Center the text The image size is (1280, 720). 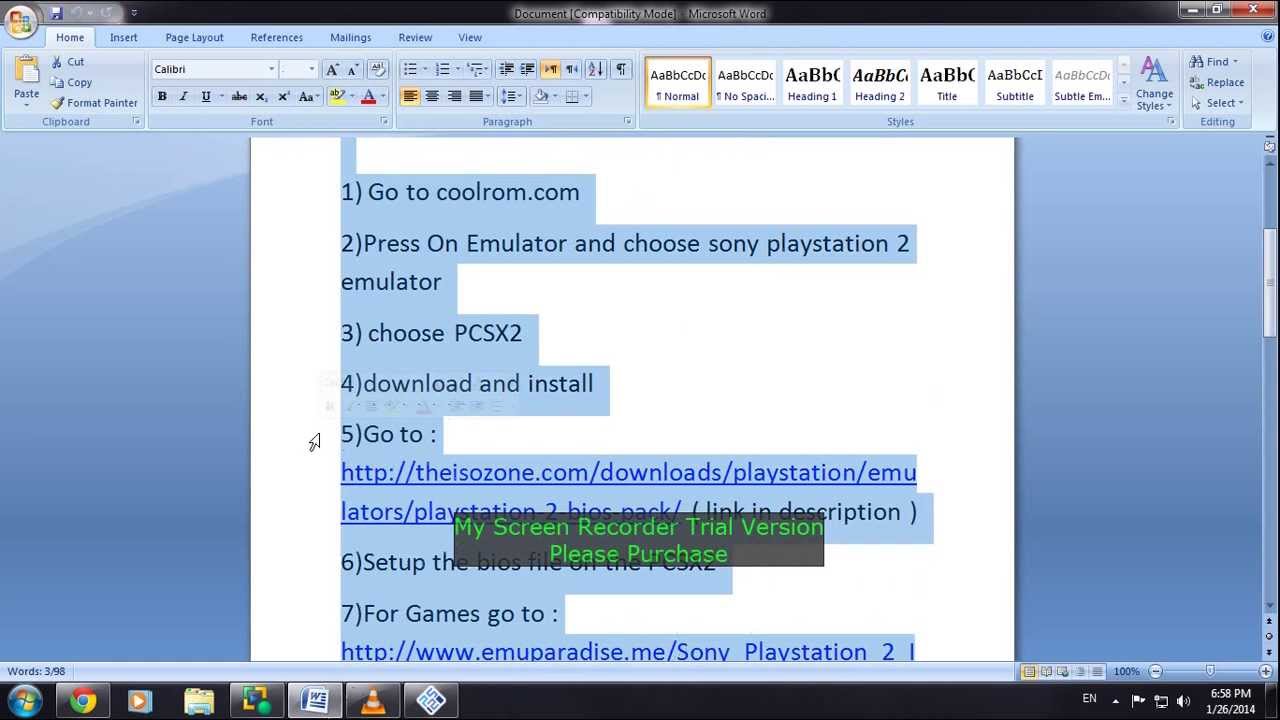click(x=432, y=96)
